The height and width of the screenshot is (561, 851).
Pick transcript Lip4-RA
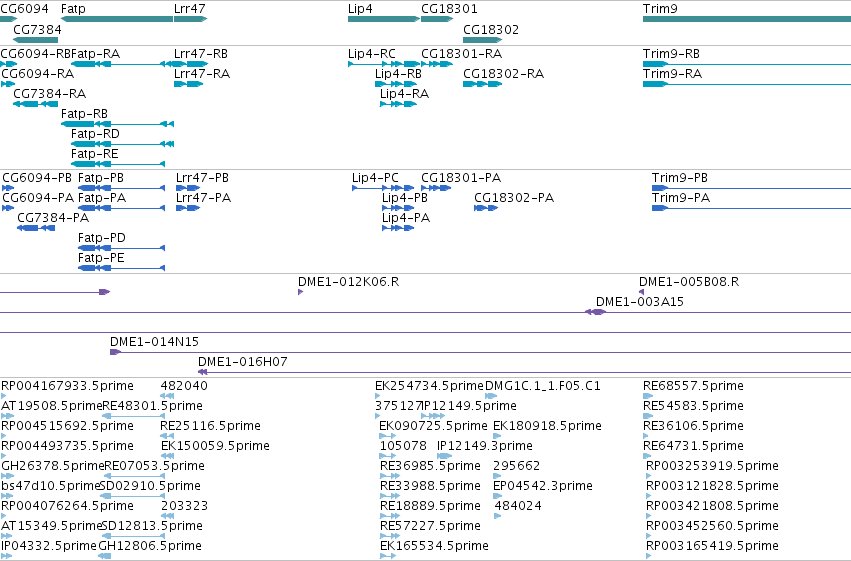pyautogui.click(x=404, y=94)
